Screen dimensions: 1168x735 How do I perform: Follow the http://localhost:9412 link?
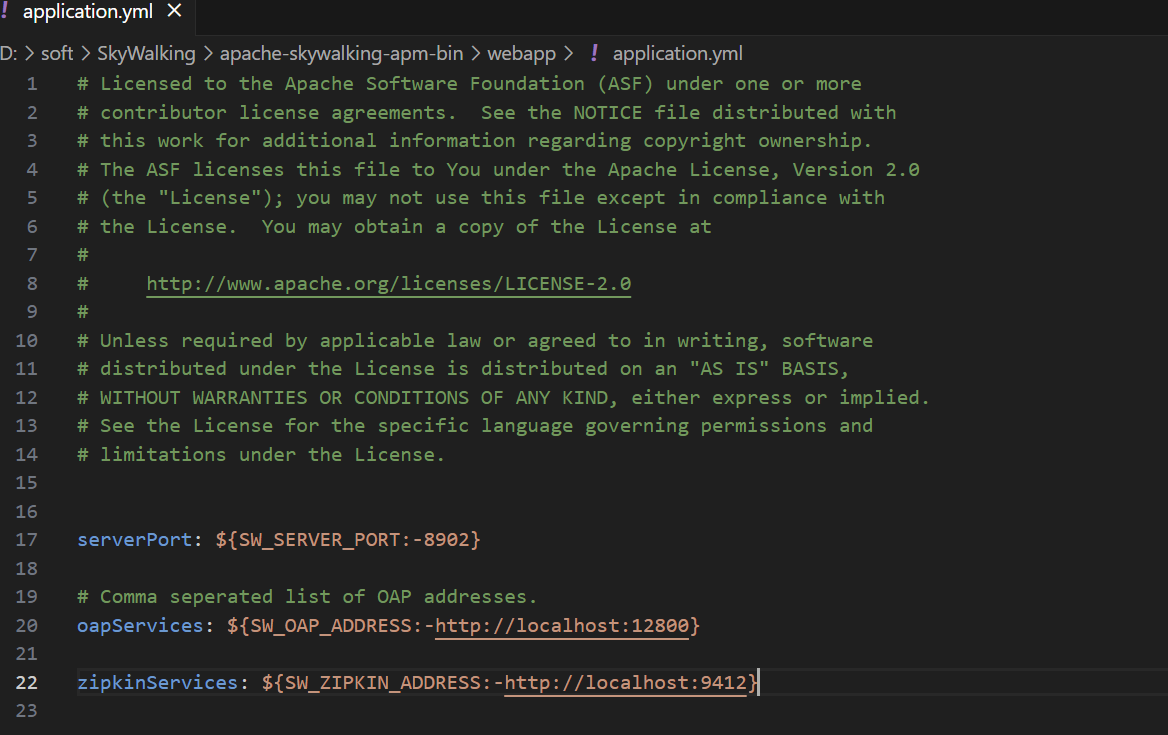tap(626, 682)
